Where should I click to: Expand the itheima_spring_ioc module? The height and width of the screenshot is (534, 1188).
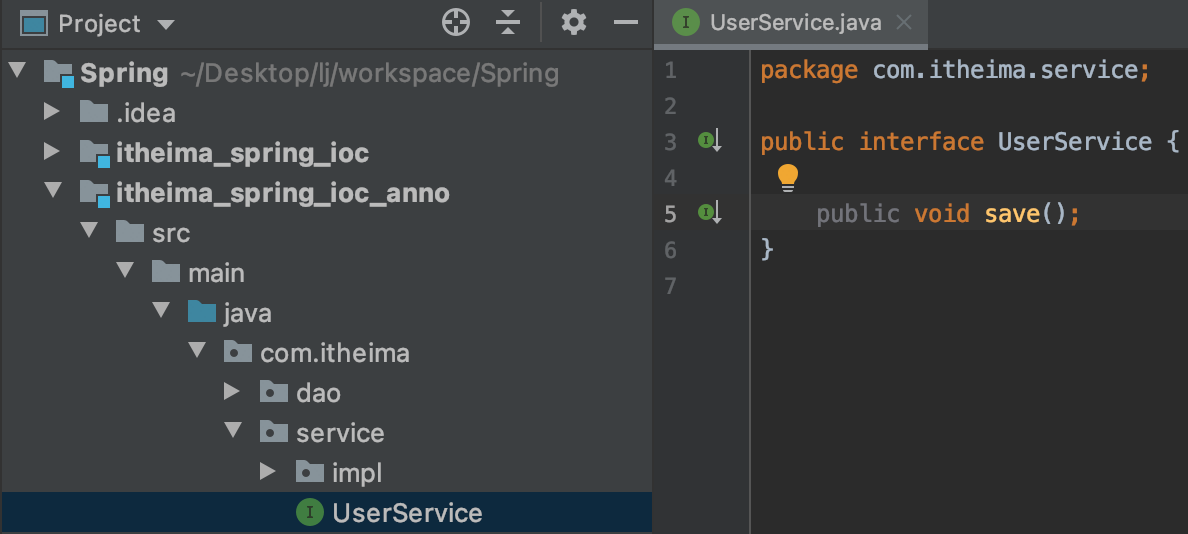pyautogui.click(x=52, y=152)
